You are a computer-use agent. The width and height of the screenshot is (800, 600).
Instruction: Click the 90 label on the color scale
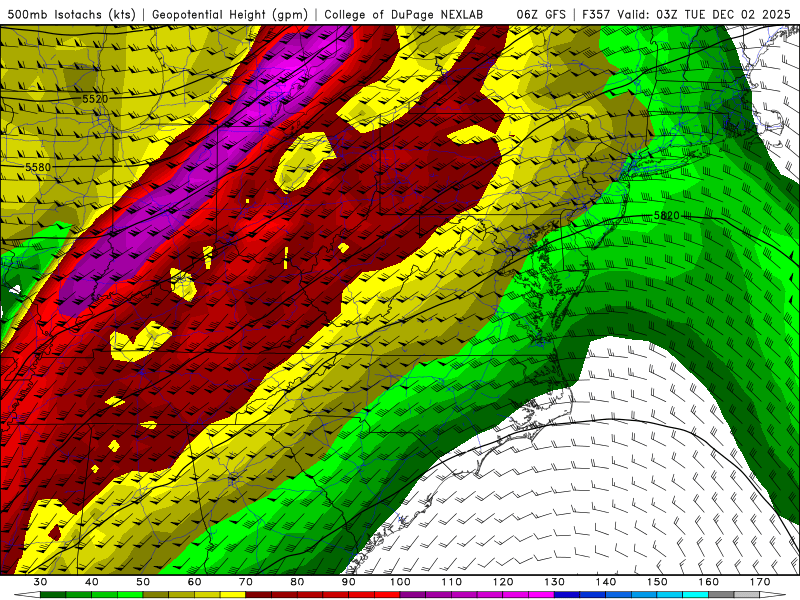(349, 582)
